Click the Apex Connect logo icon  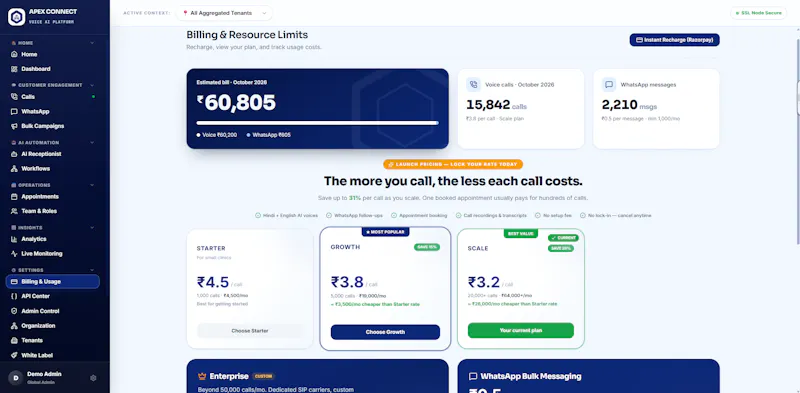(16, 17)
